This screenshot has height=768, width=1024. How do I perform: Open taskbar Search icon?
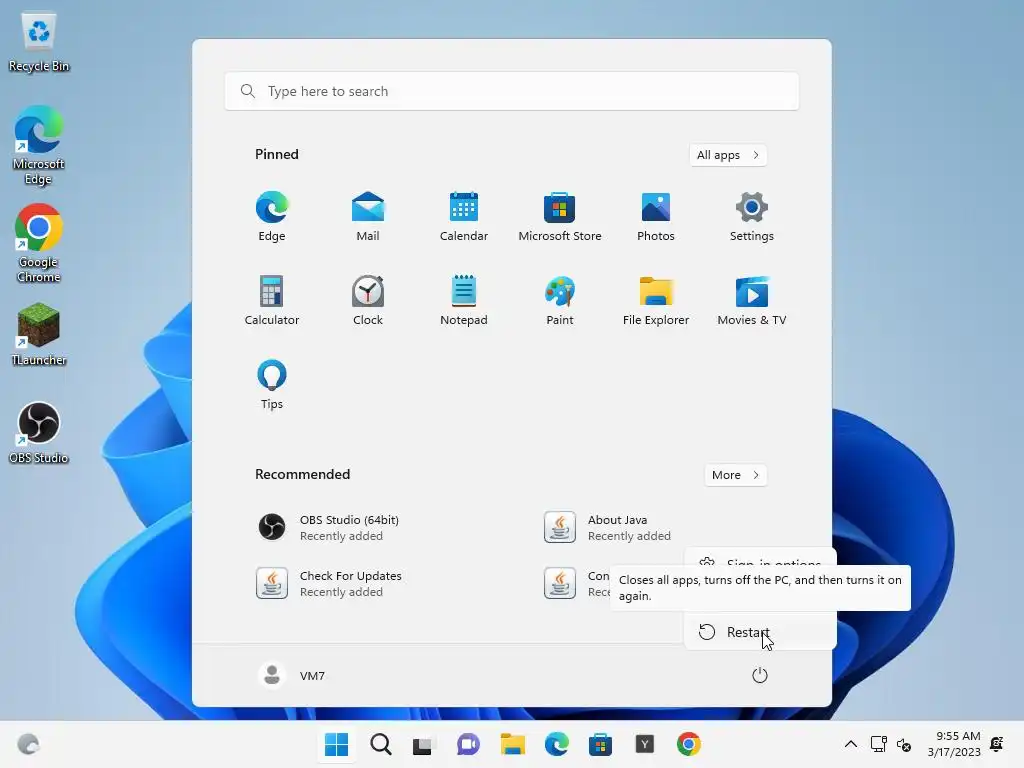tap(381, 744)
